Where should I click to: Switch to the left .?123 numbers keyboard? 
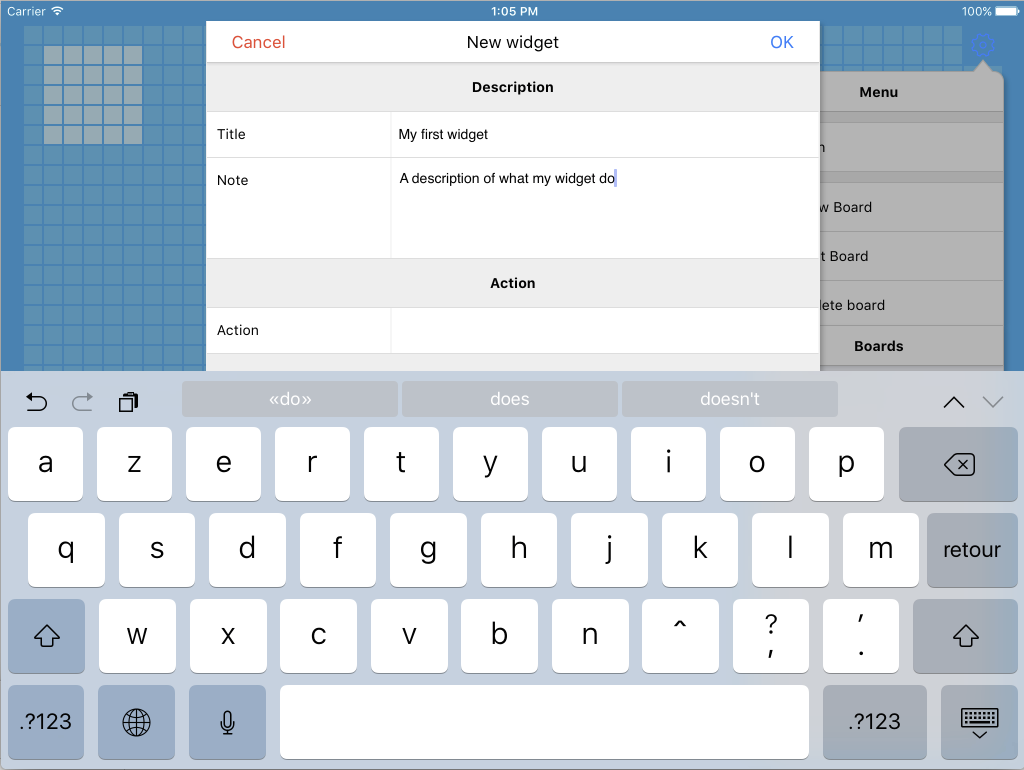tap(46, 722)
